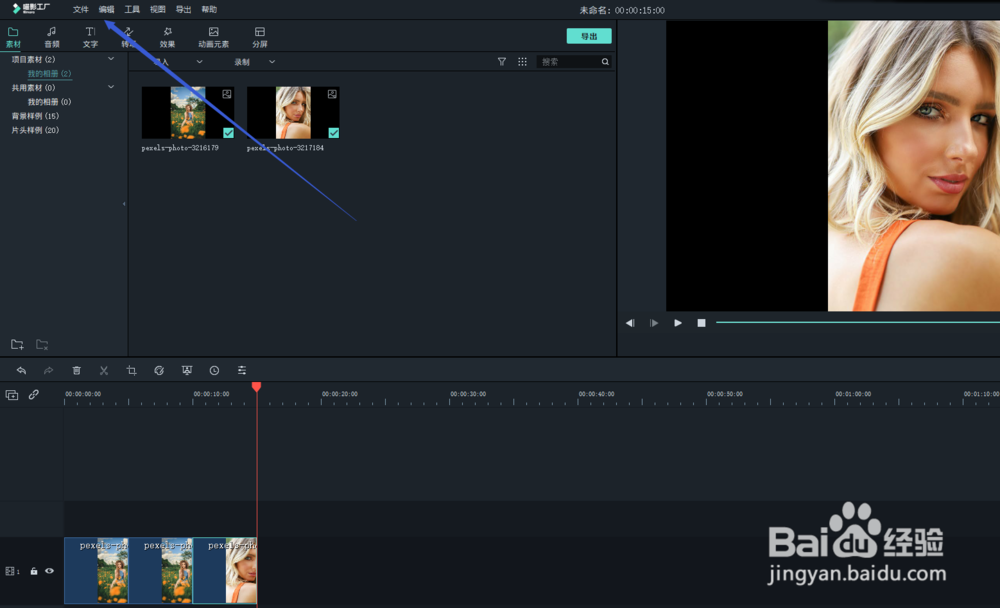Viewport: 1000px width, 608px height.
Task: Open the import dropdown arrow
Action: tap(199, 62)
